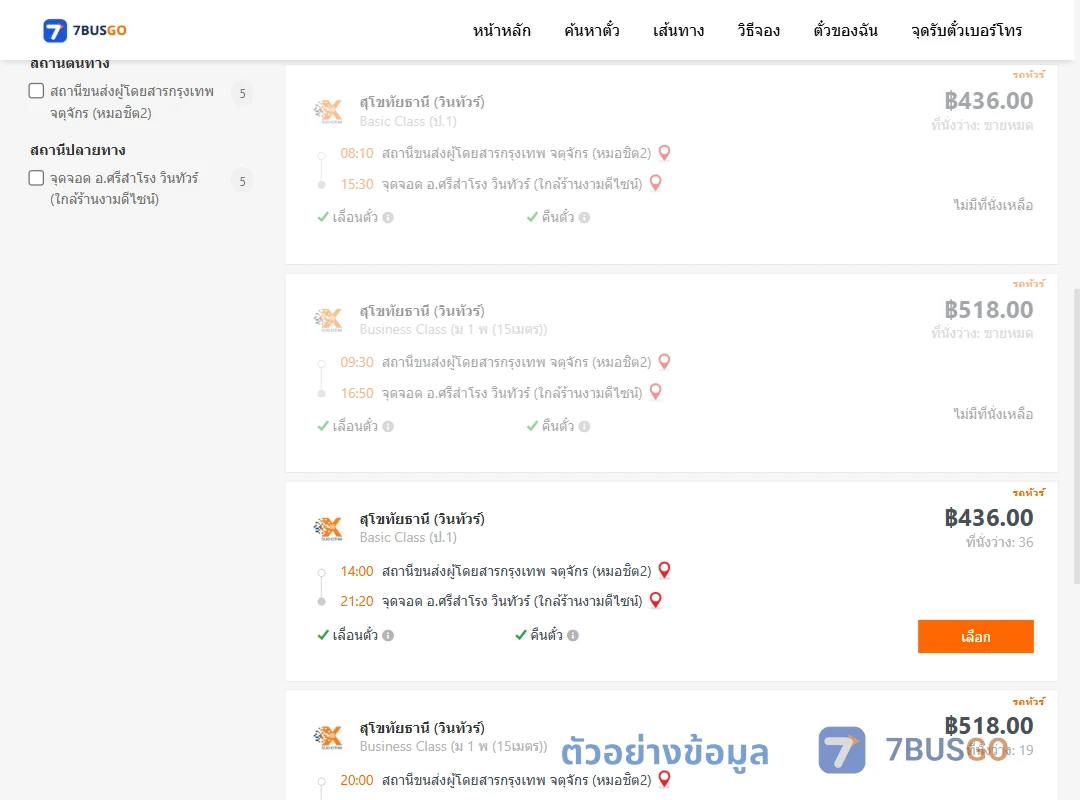Click the ฿436.00 price of the 14:00 trip
The image size is (1080, 800).
click(x=988, y=517)
